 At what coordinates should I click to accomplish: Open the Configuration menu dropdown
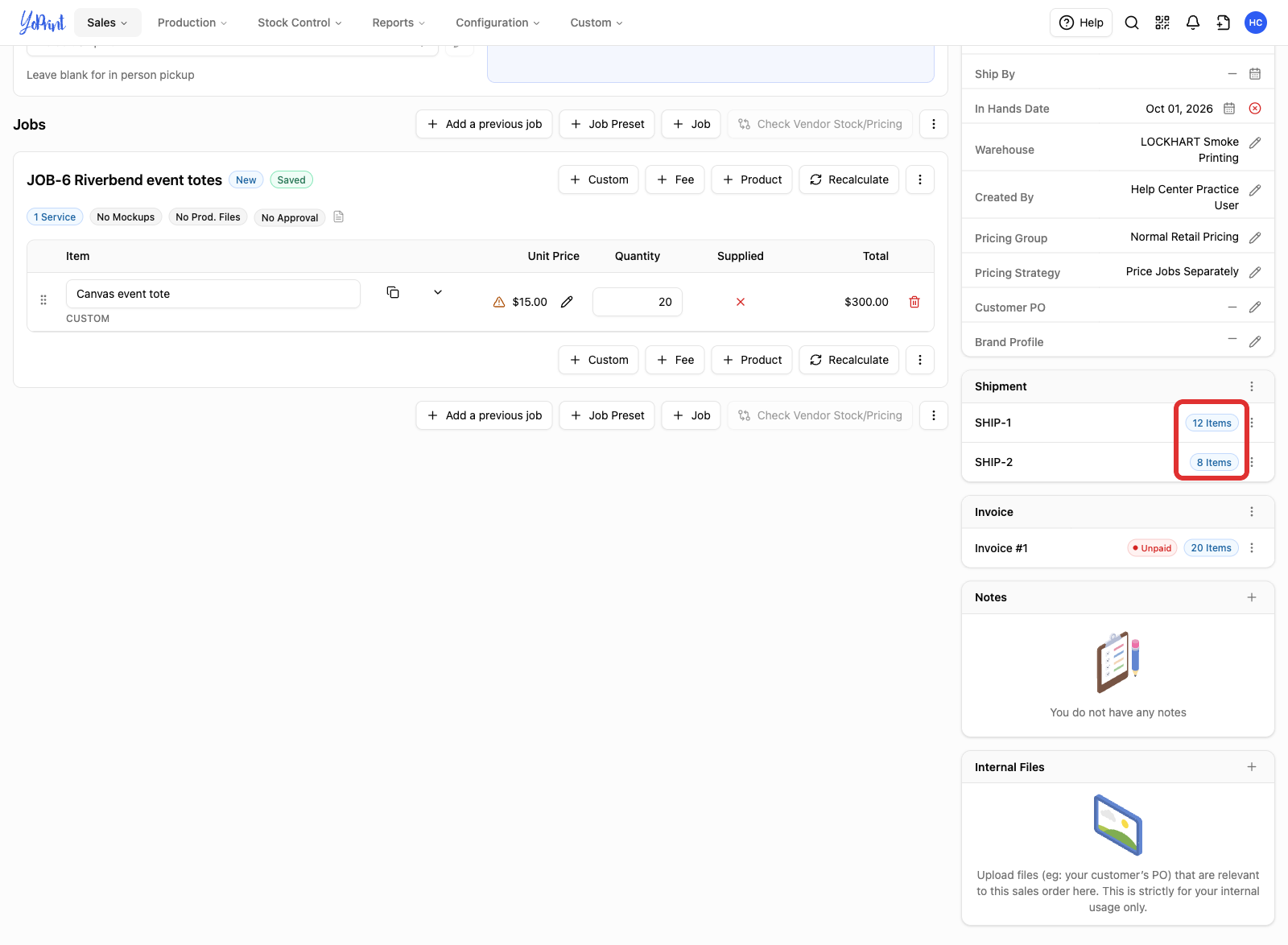click(497, 23)
